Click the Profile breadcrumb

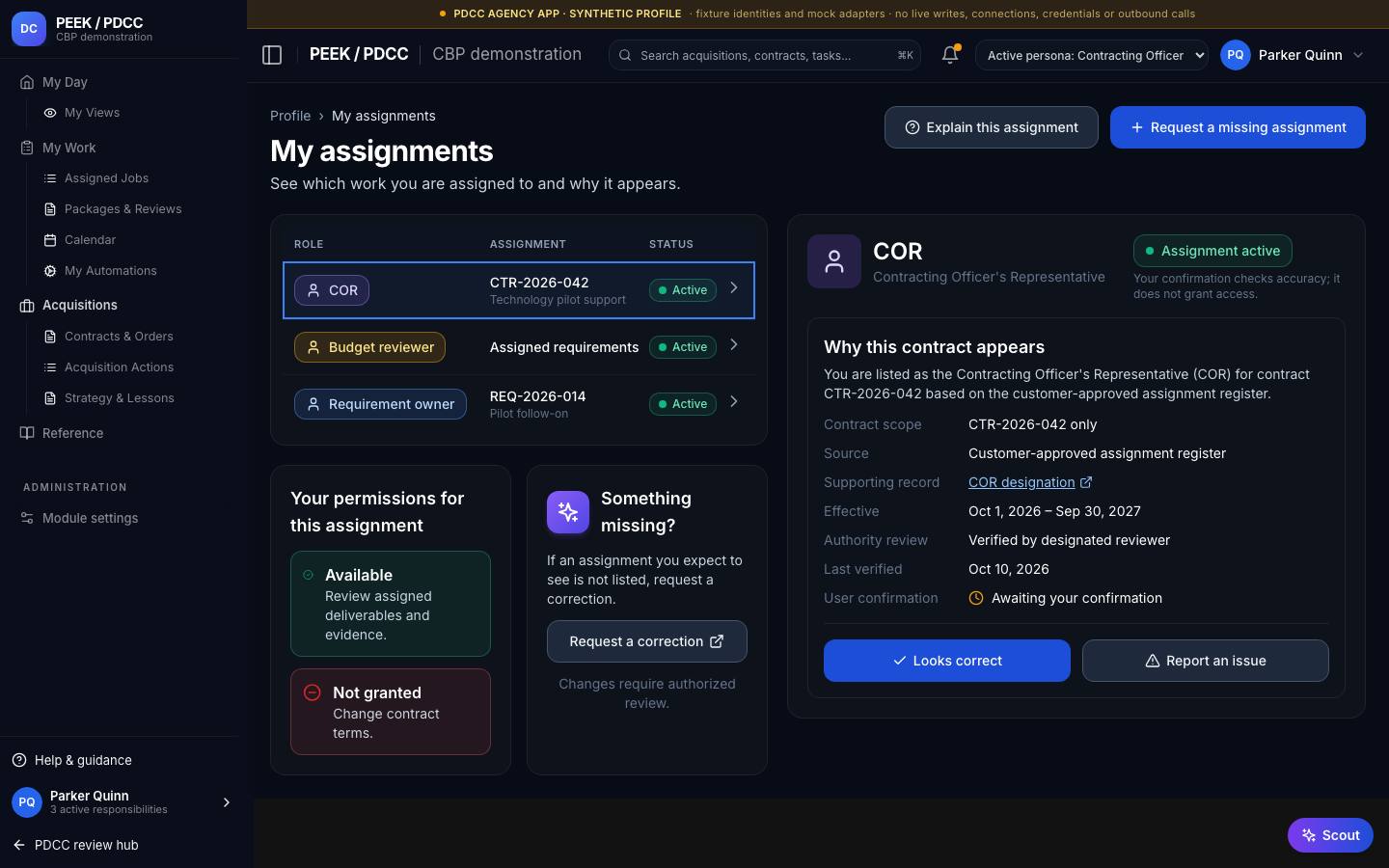click(290, 116)
